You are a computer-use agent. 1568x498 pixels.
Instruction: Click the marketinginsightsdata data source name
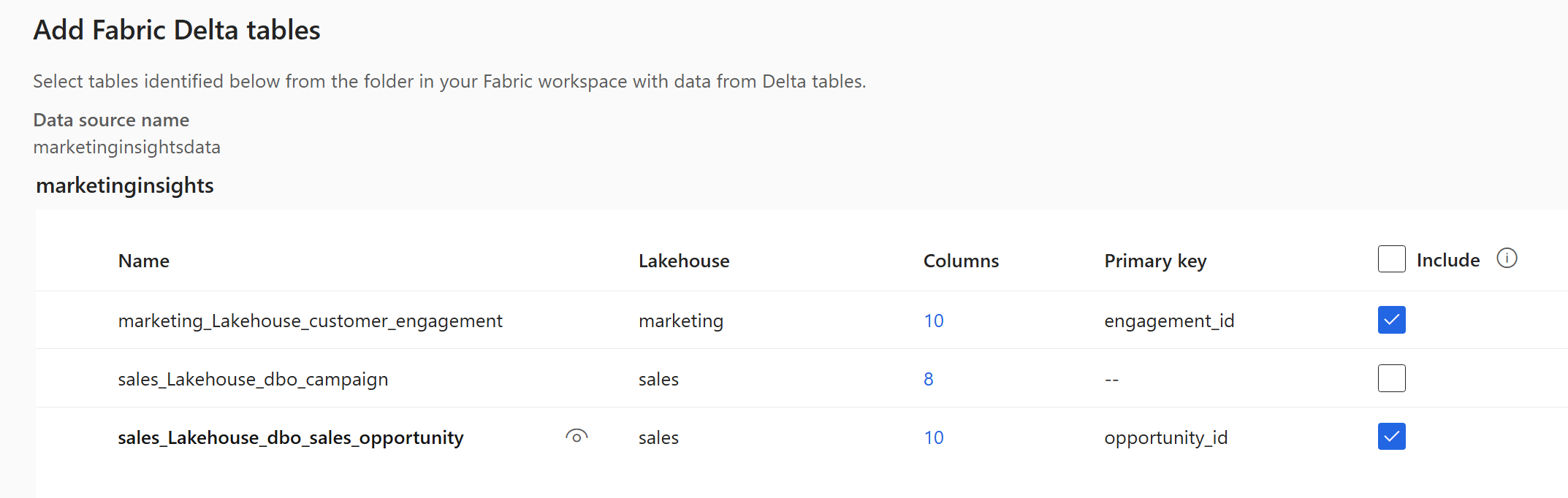(127, 147)
